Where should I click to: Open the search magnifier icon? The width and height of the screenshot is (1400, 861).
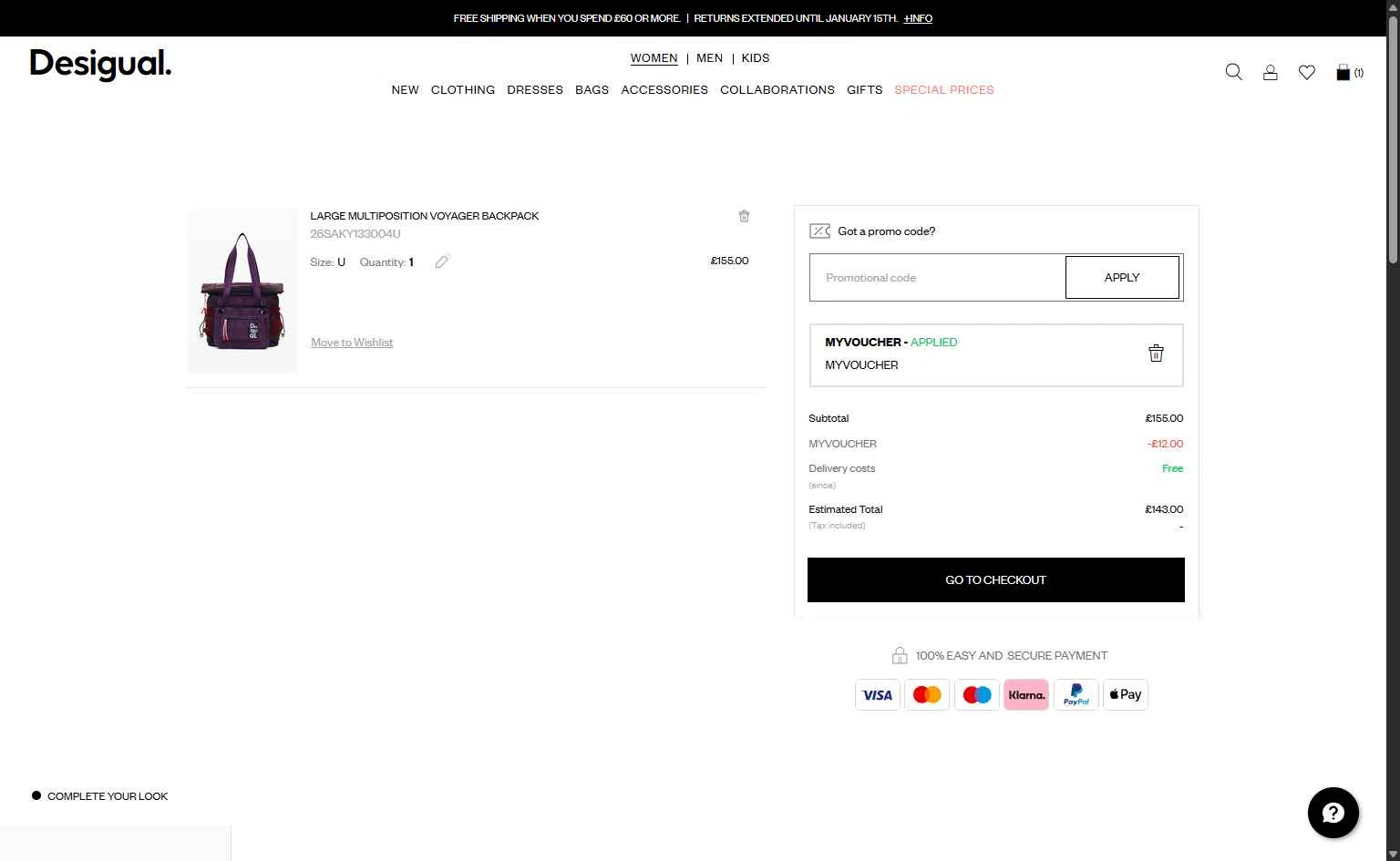pos(1233,72)
